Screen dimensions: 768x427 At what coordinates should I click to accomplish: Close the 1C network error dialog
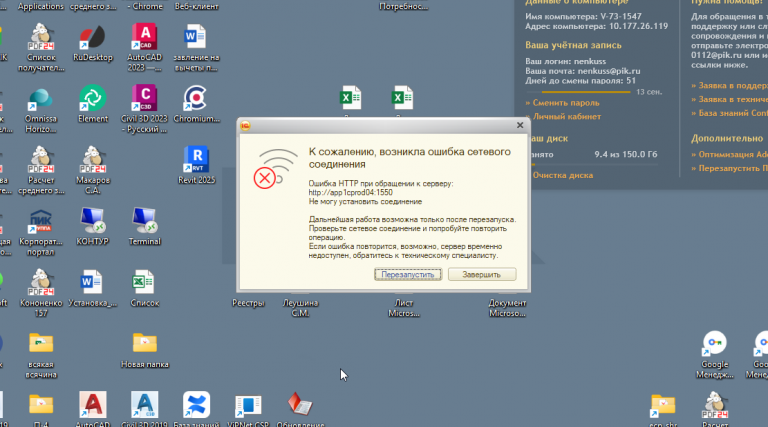pos(520,125)
